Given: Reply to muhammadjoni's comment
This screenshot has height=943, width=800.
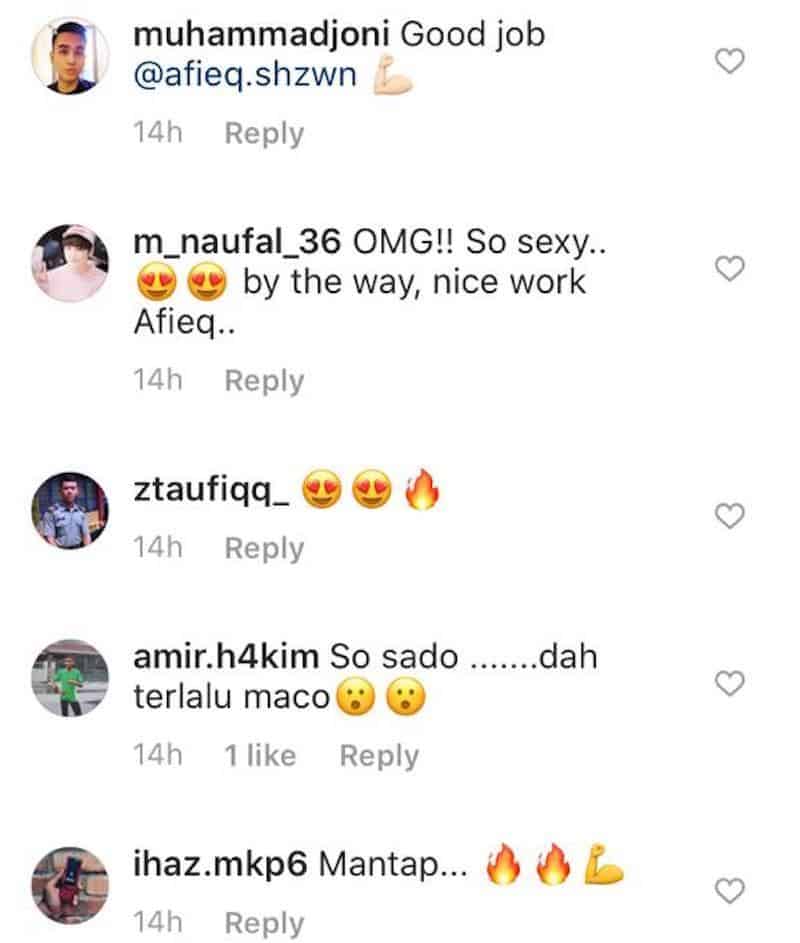Looking at the screenshot, I should (264, 133).
